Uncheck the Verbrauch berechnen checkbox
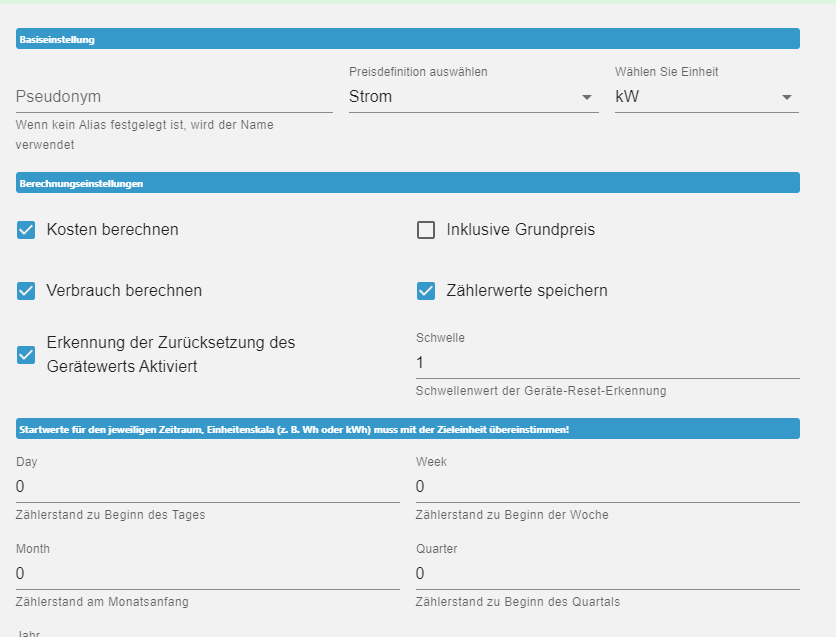Viewport: 836px width, 637px height. click(26, 291)
